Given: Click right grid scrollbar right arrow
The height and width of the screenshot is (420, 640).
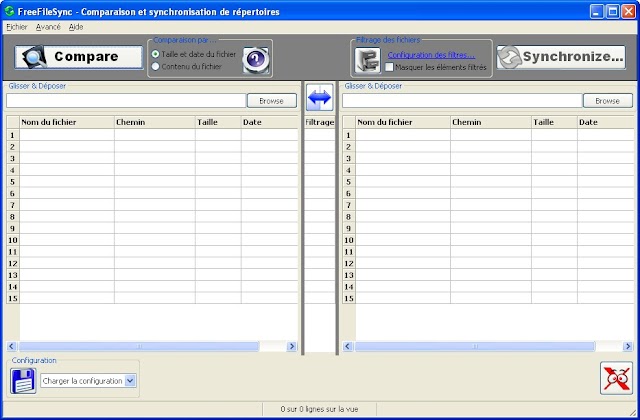Looking at the screenshot, I should point(628,347).
